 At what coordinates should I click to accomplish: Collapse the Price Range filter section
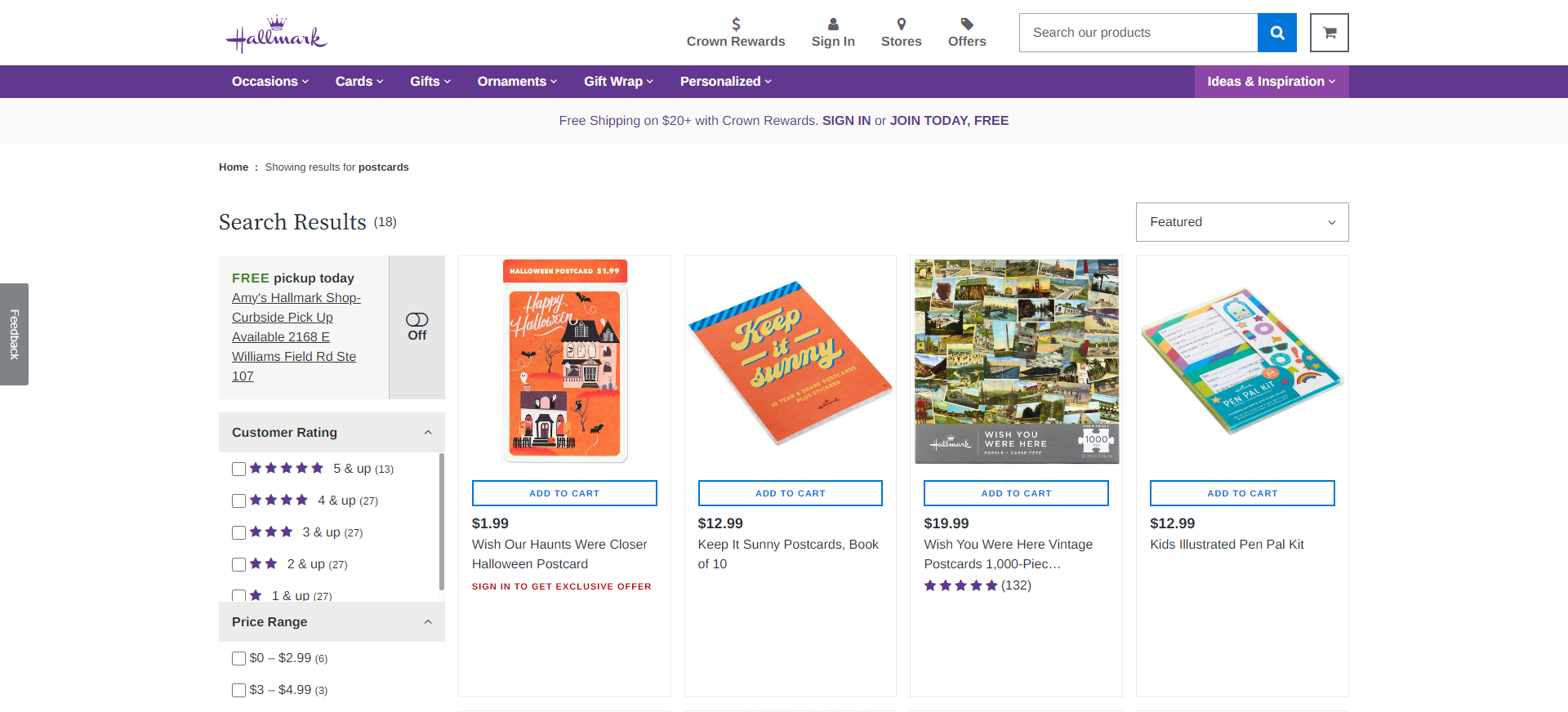427,622
